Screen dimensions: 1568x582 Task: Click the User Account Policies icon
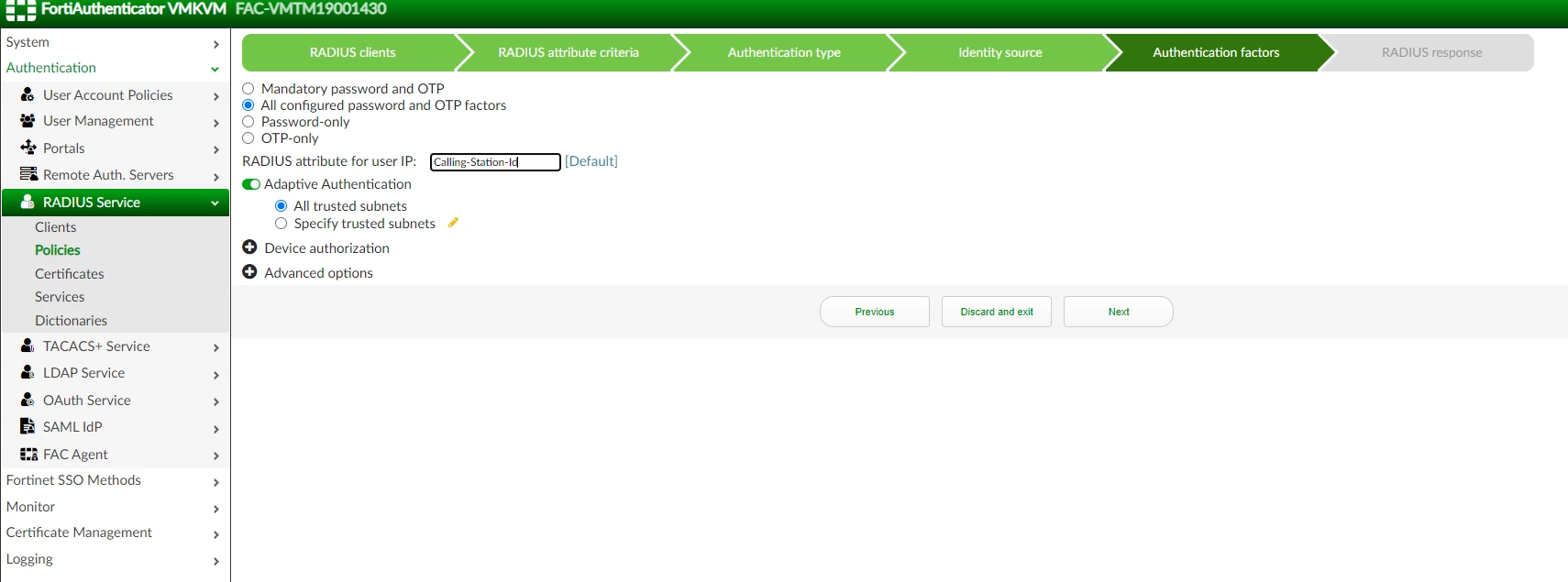(x=28, y=94)
